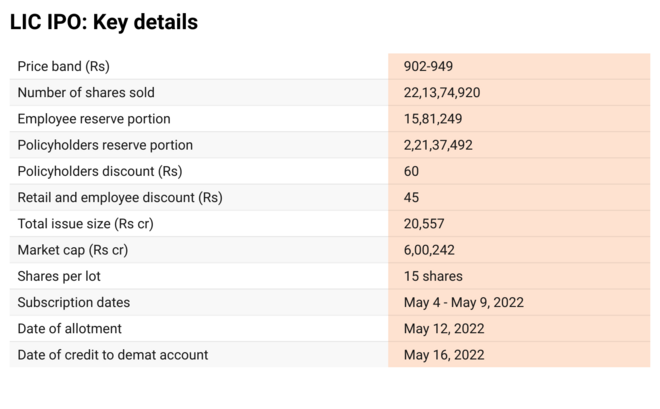This screenshot has height=409, width=660.
Task: Select the "Policyholders reserve portion" label
Action: pyautogui.click(x=105, y=145)
